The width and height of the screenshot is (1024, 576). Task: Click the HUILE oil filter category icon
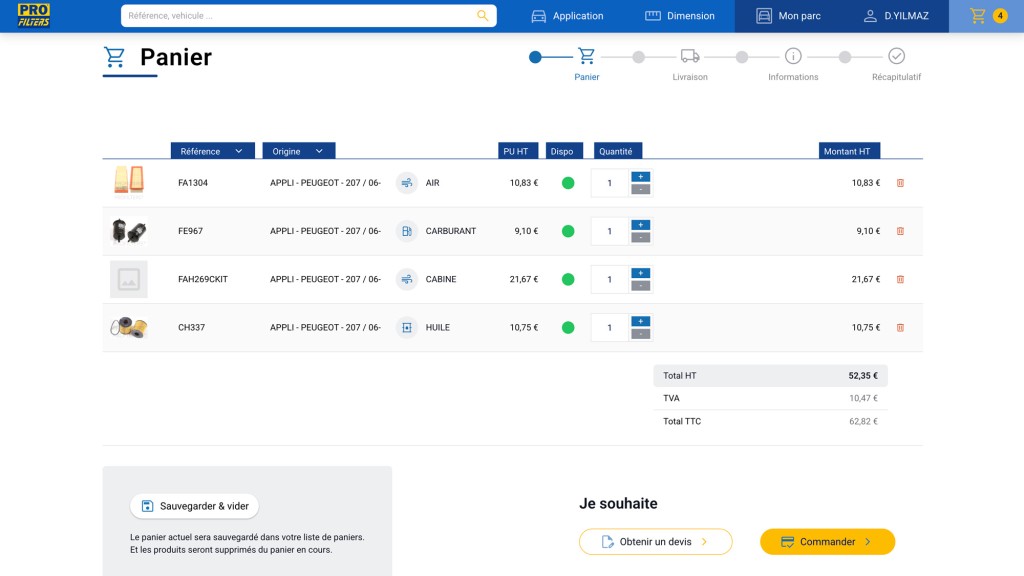click(406, 328)
